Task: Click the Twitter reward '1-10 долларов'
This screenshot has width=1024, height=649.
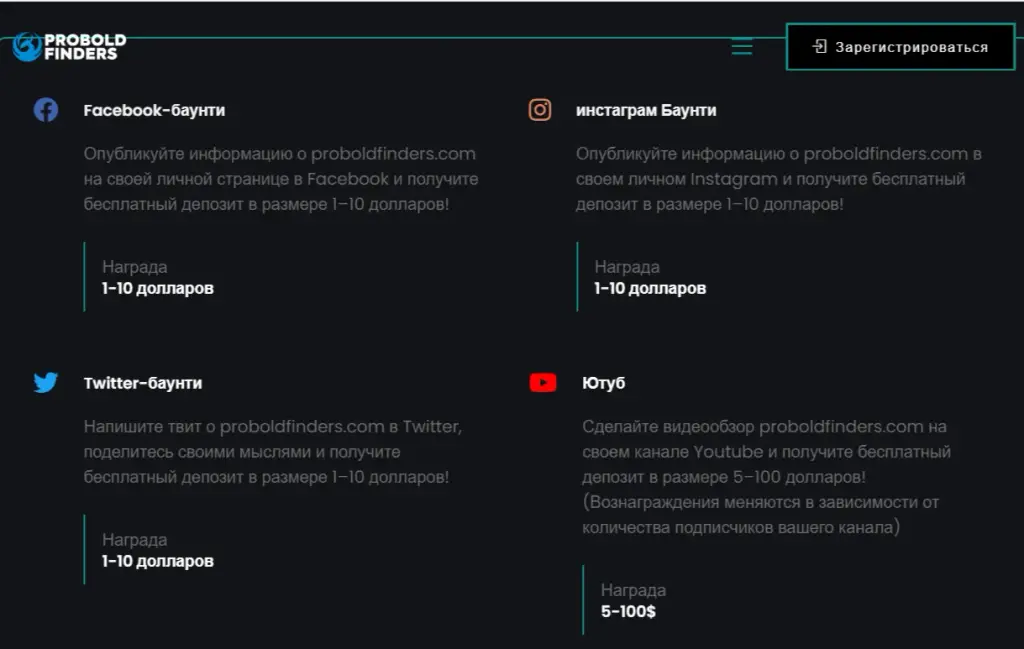Action: click(158, 562)
